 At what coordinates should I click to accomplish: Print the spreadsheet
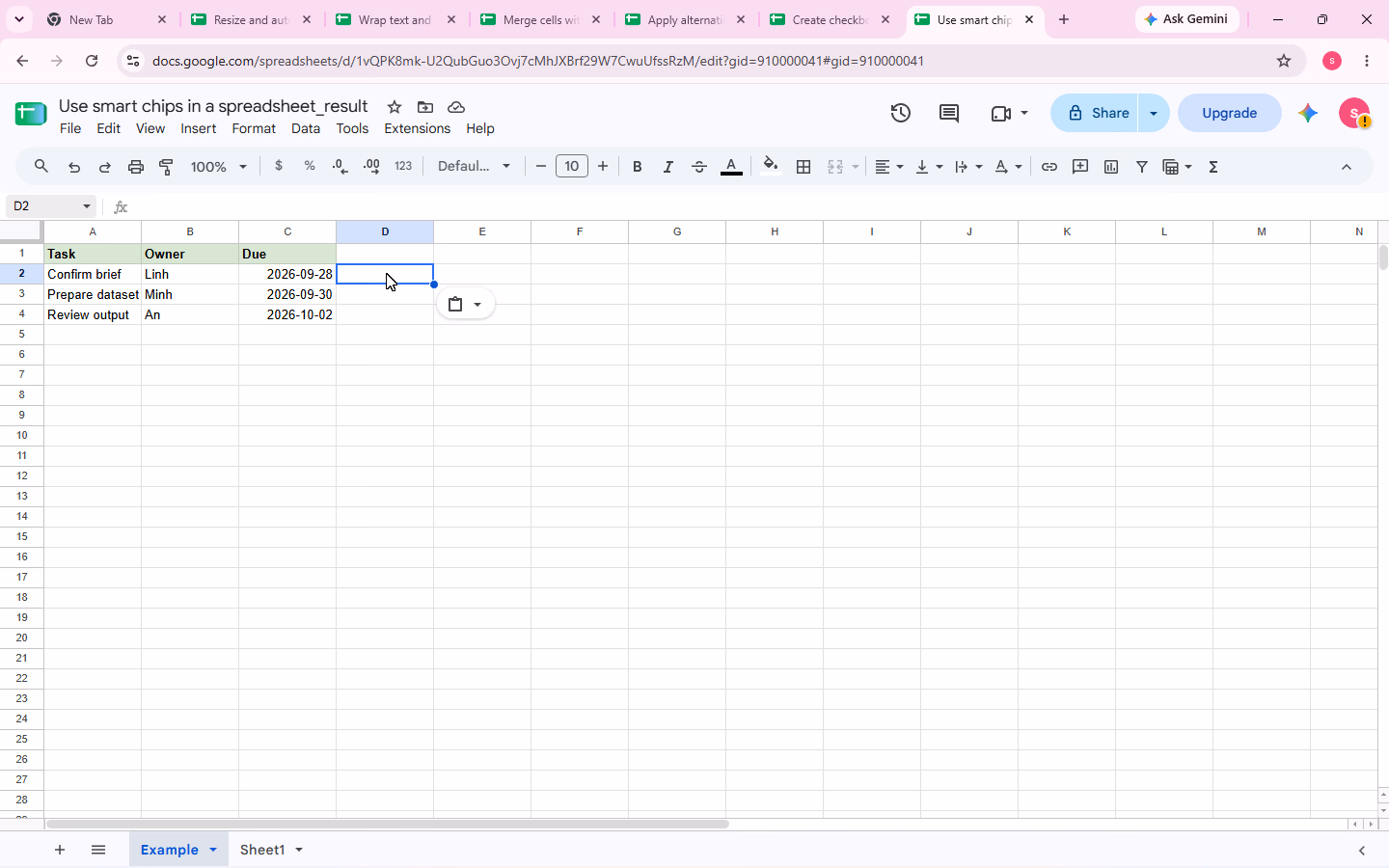pyautogui.click(x=136, y=167)
